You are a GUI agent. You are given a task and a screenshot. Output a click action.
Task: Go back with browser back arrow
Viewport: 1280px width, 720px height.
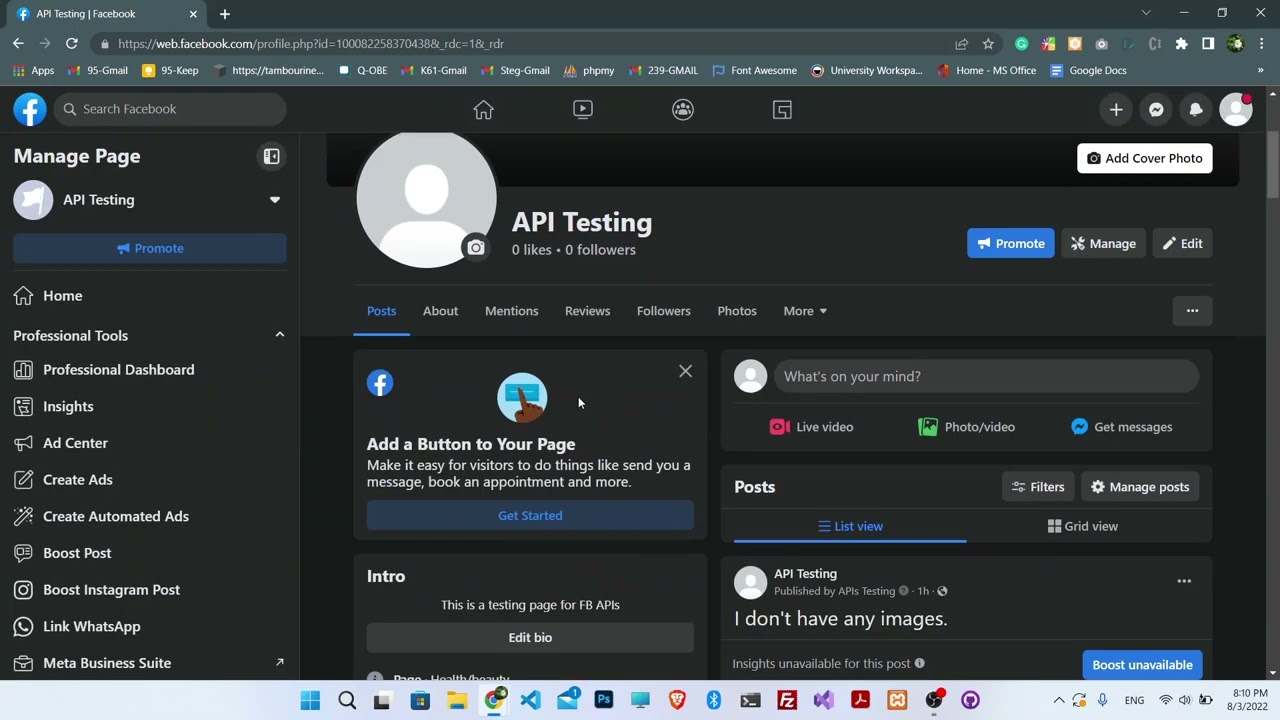tap(18, 44)
